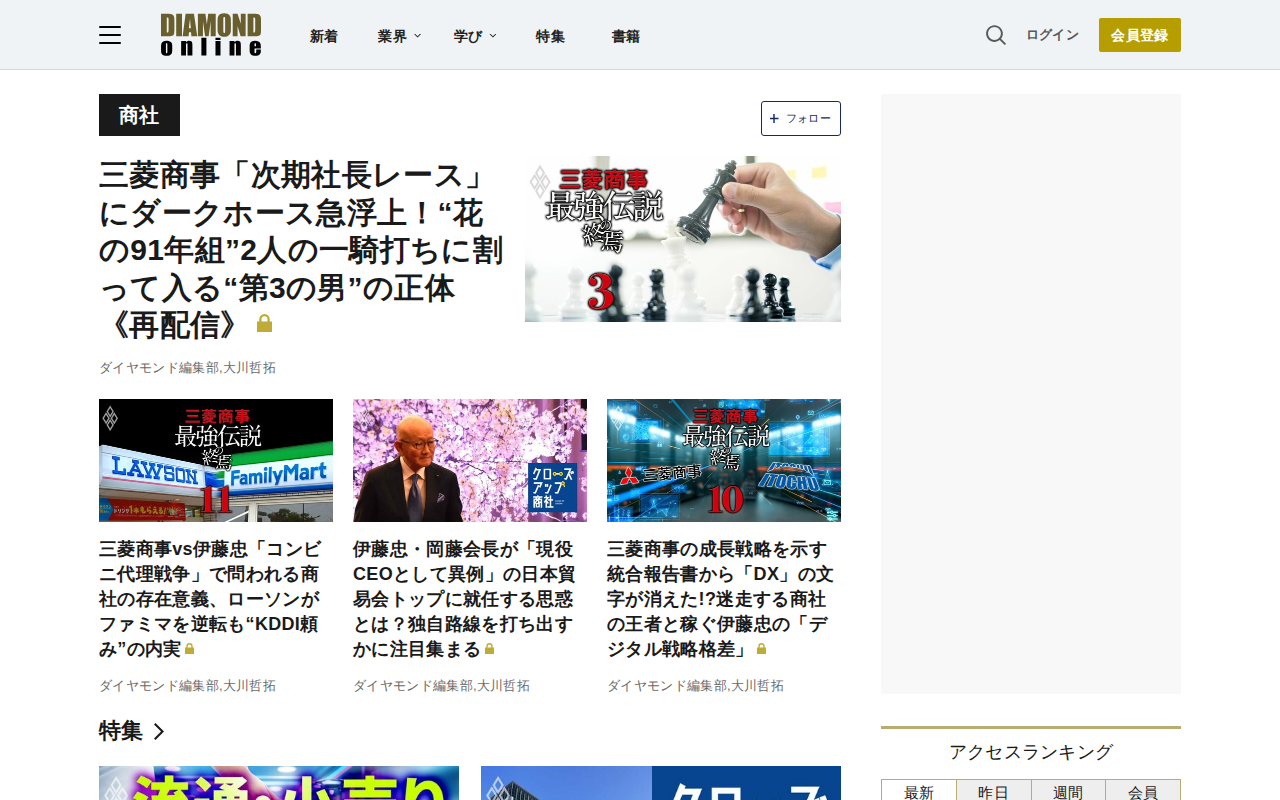Read the 統合報告書 DX article
This screenshot has height=800, width=1280.
point(720,599)
